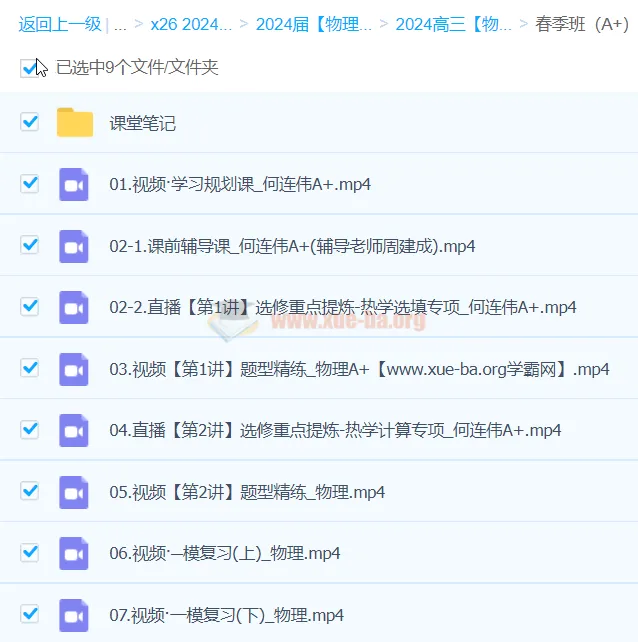This screenshot has height=642, width=638.
Task: Toggle the select-all checkbox at top
Action: [29, 67]
